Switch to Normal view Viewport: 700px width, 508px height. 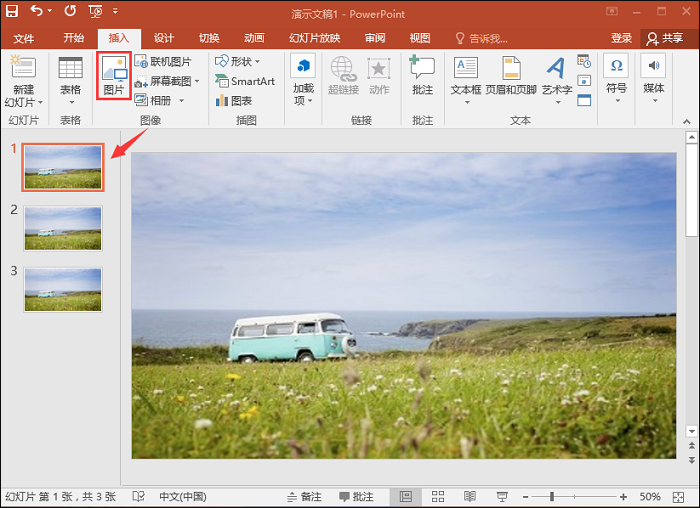(406, 496)
